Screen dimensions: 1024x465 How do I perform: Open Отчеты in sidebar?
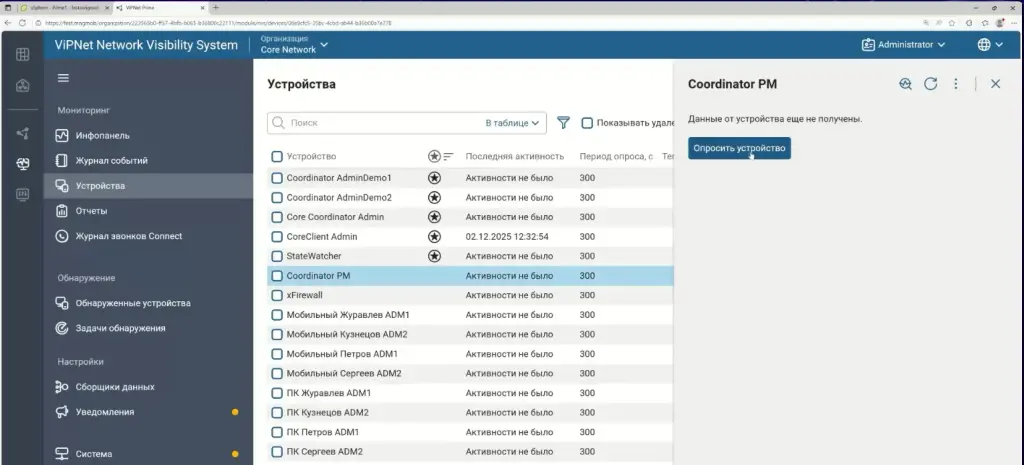148,211
